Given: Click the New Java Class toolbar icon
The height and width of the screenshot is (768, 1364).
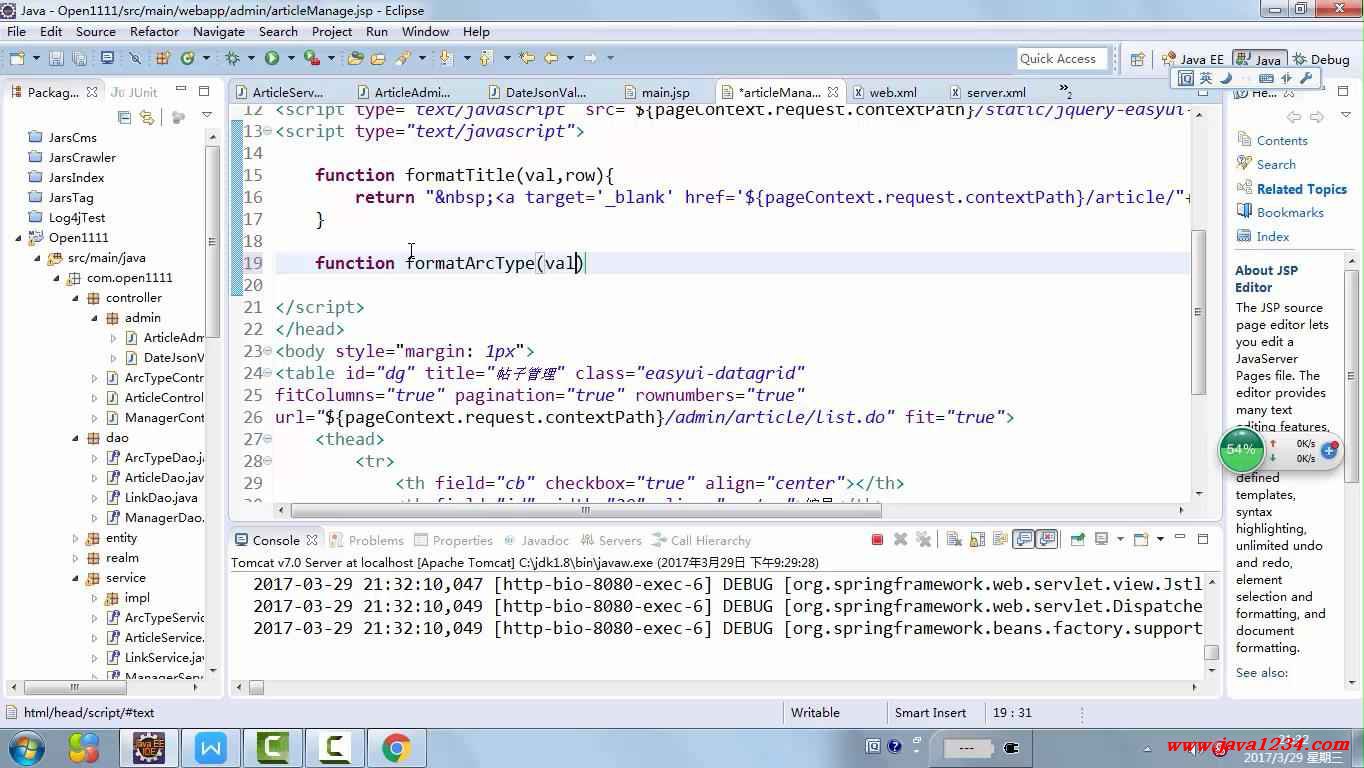Looking at the screenshot, I should (x=187, y=59).
